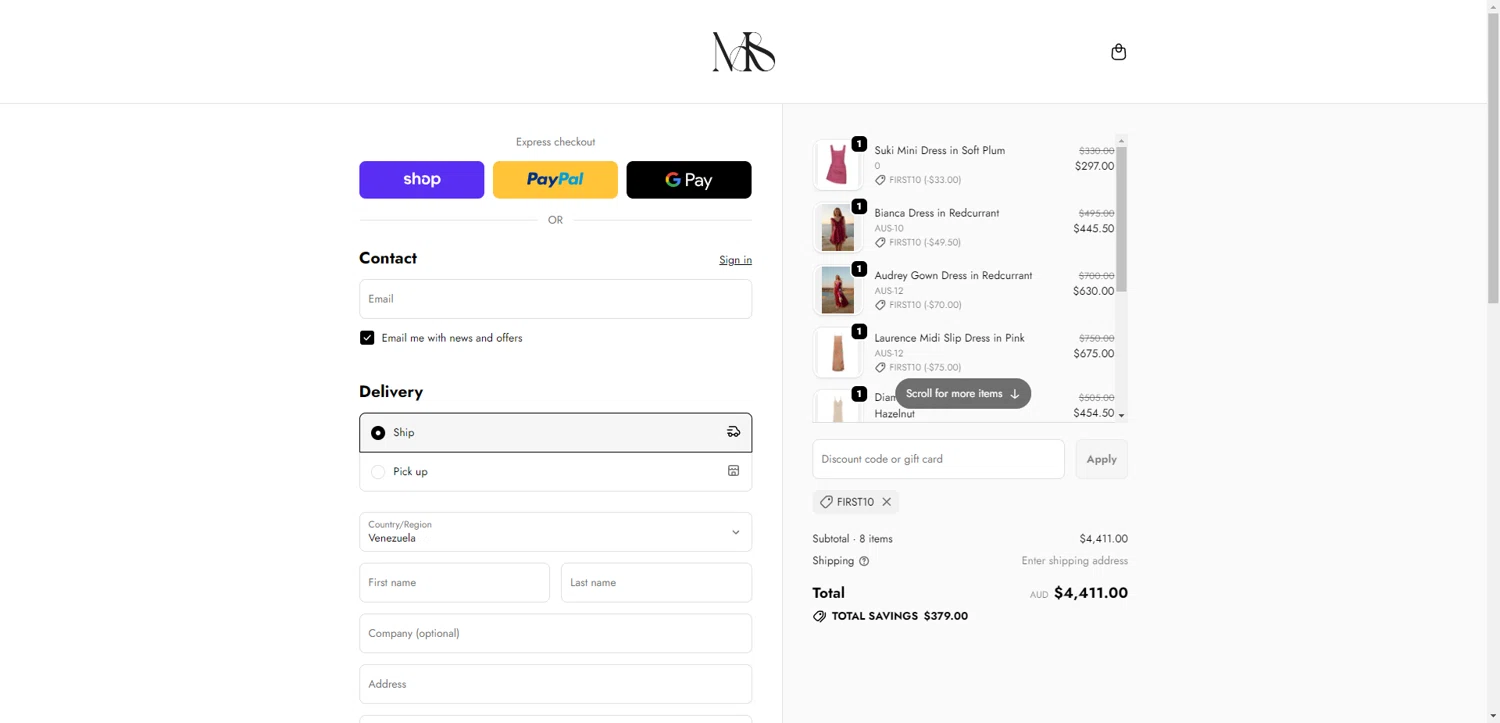The width and height of the screenshot is (1500, 723).
Task: Click the Suki Mini Dress thumbnail
Action: 837,165
